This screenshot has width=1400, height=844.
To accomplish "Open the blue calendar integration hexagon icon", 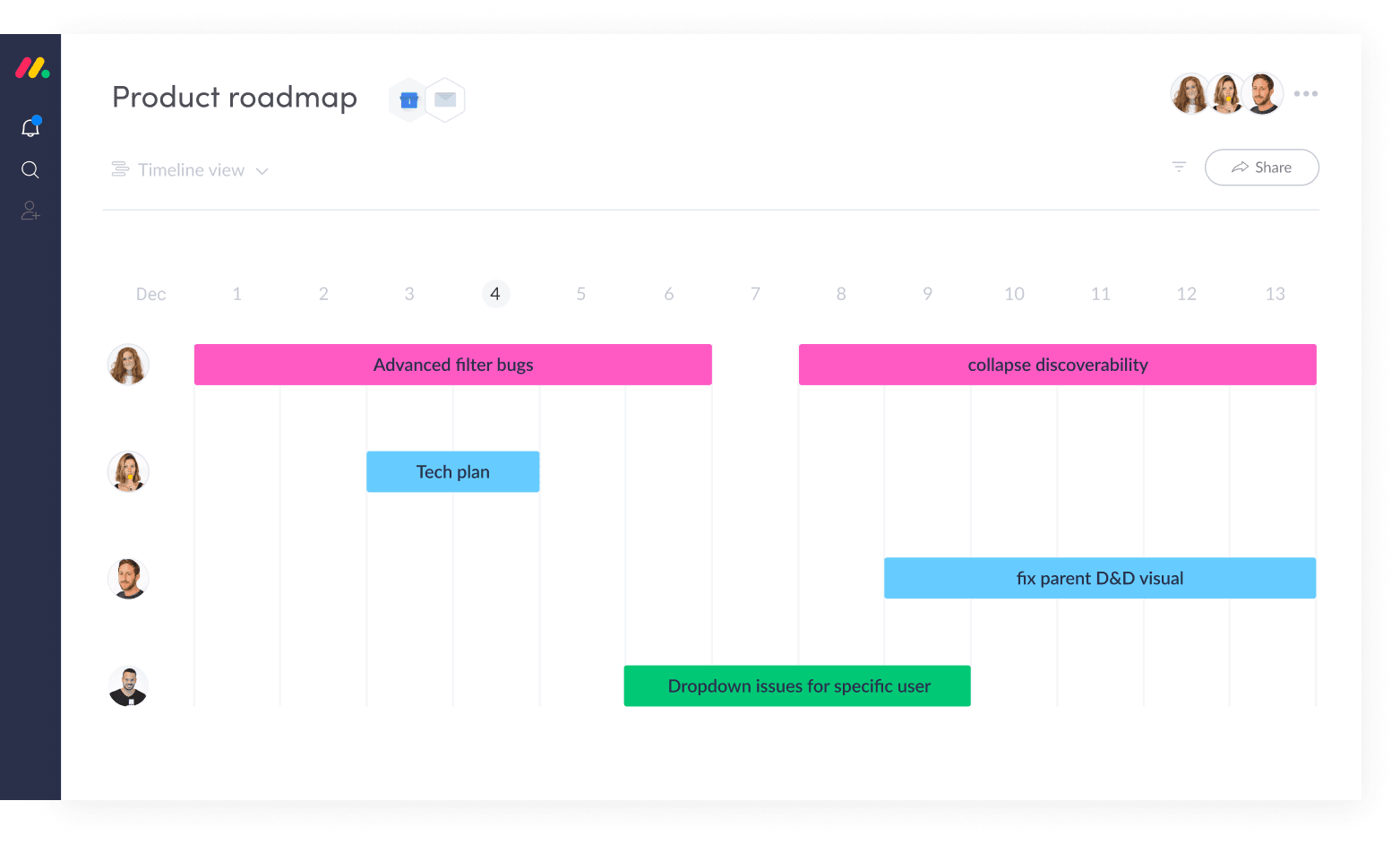I will click(409, 99).
